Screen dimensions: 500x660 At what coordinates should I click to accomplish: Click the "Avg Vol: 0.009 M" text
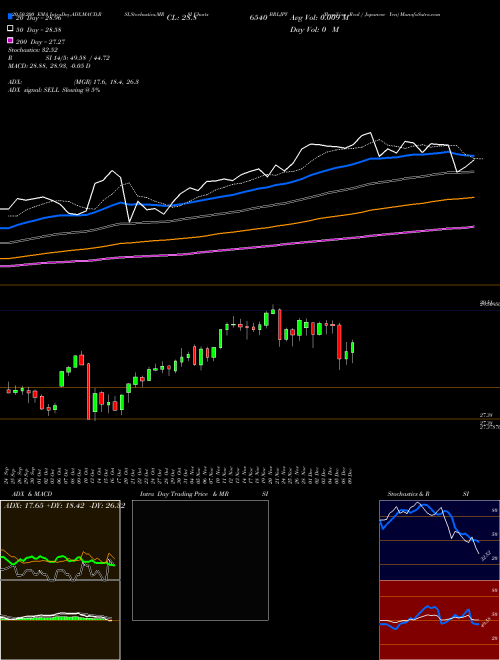(x=319, y=18)
